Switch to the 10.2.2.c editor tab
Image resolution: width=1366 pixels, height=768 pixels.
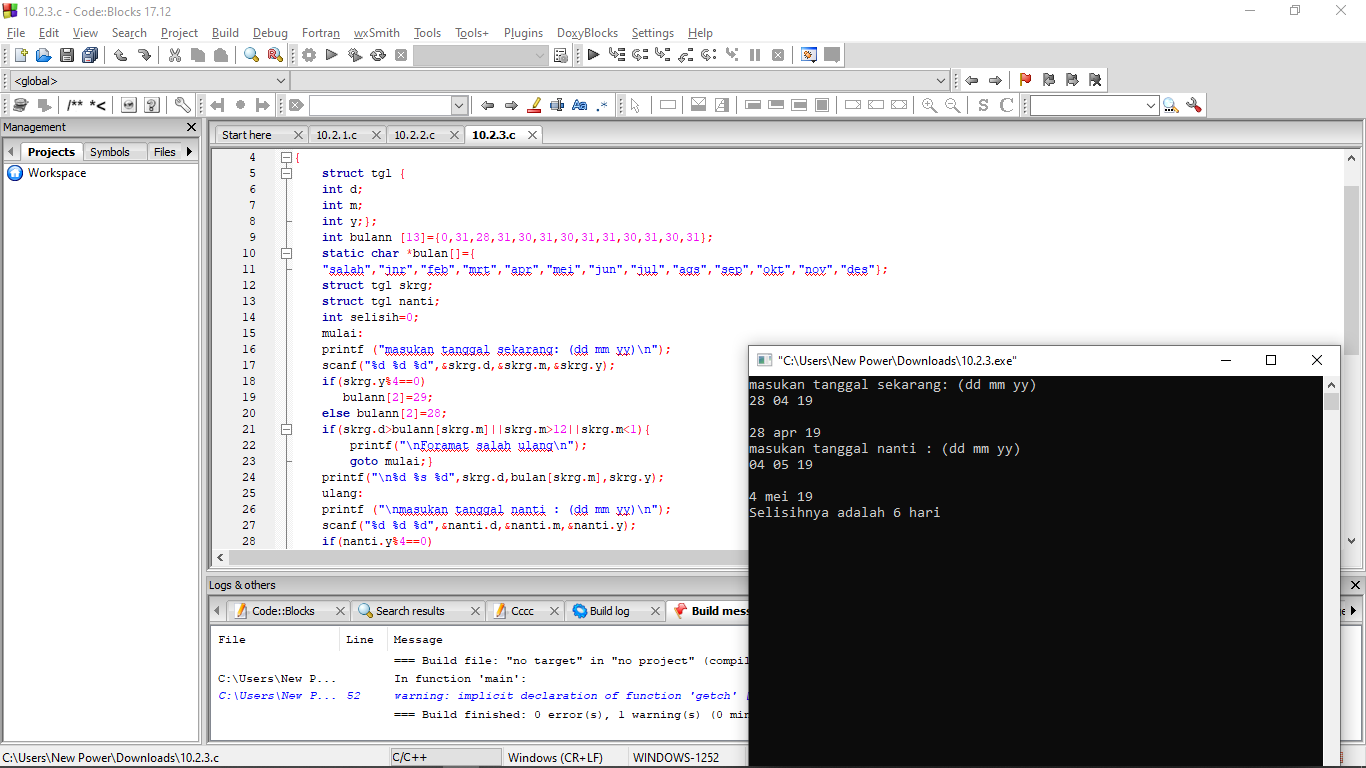pos(414,134)
